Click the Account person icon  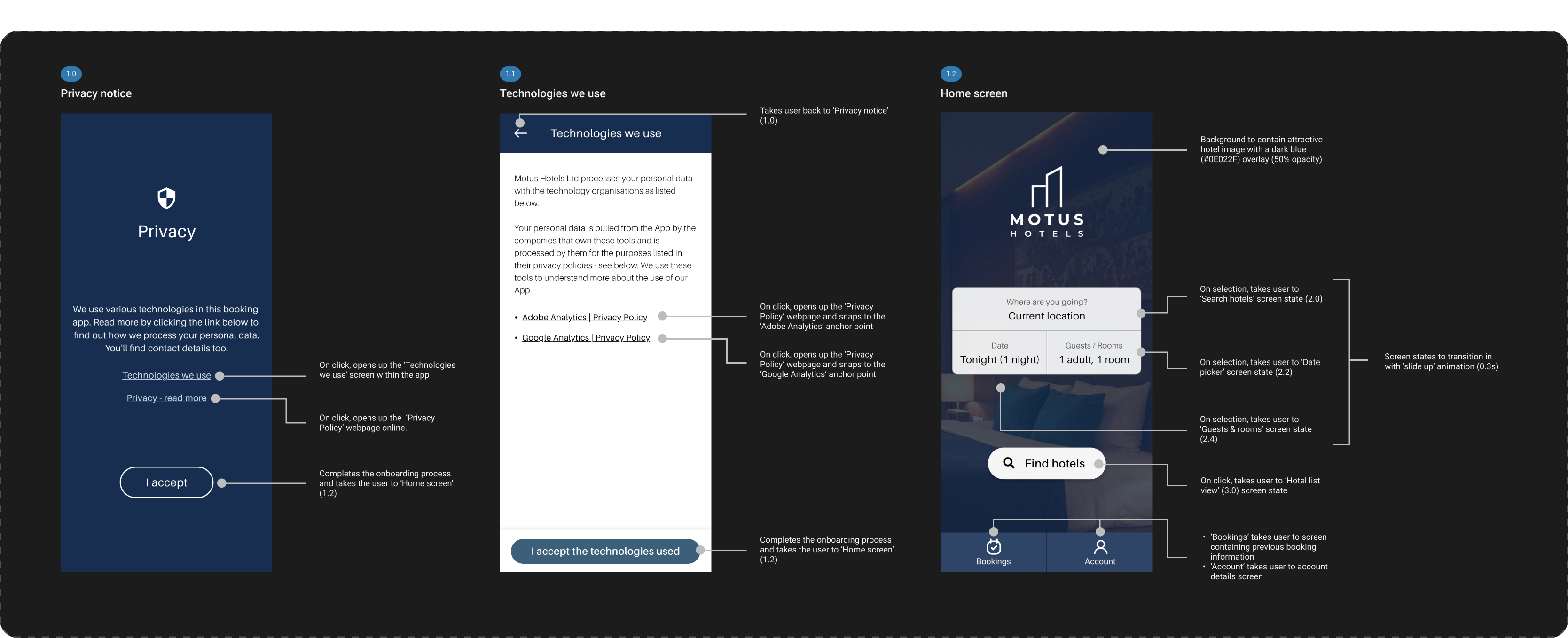click(1100, 547)
